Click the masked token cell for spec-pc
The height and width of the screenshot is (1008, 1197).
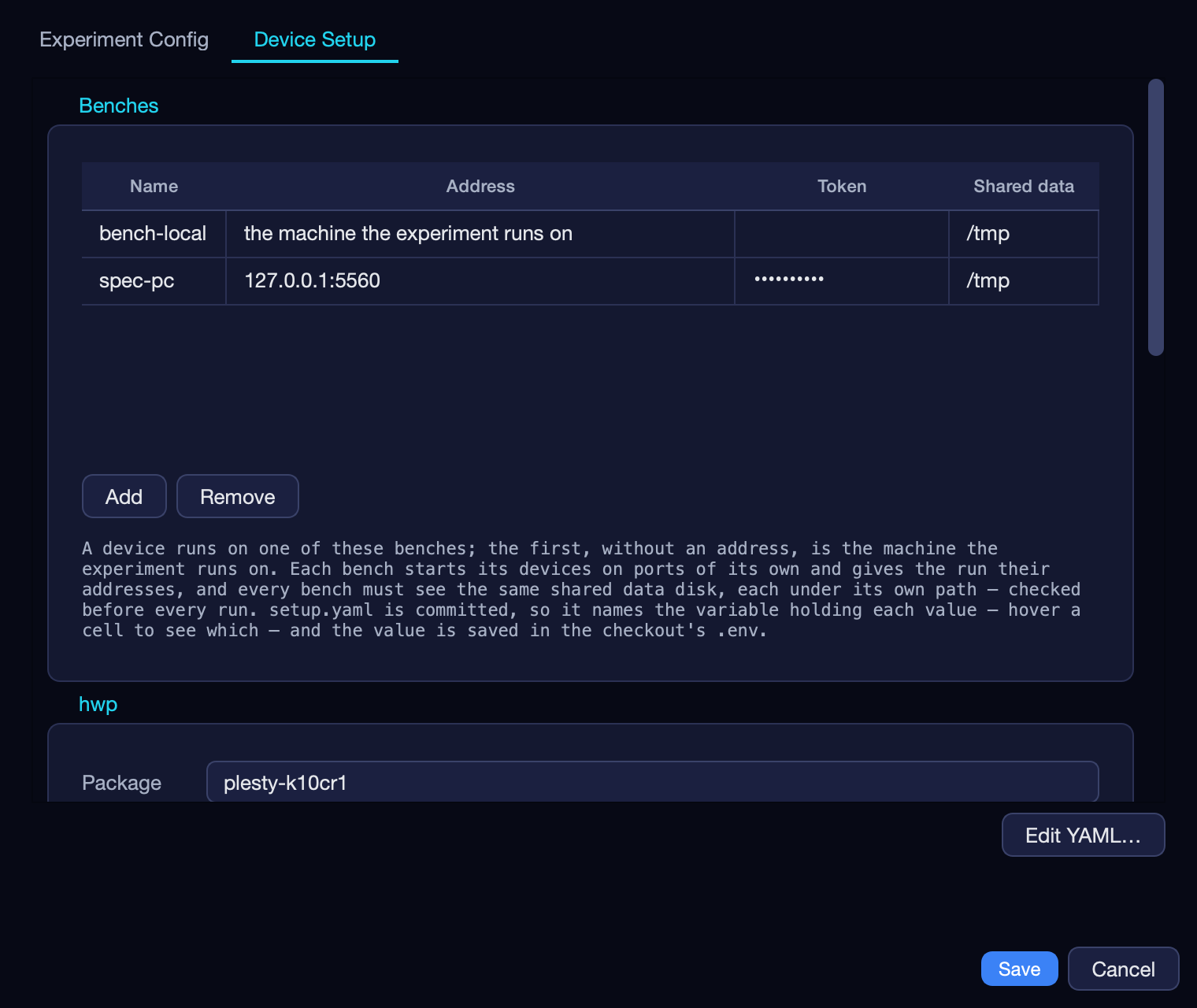tap(842, 281)
